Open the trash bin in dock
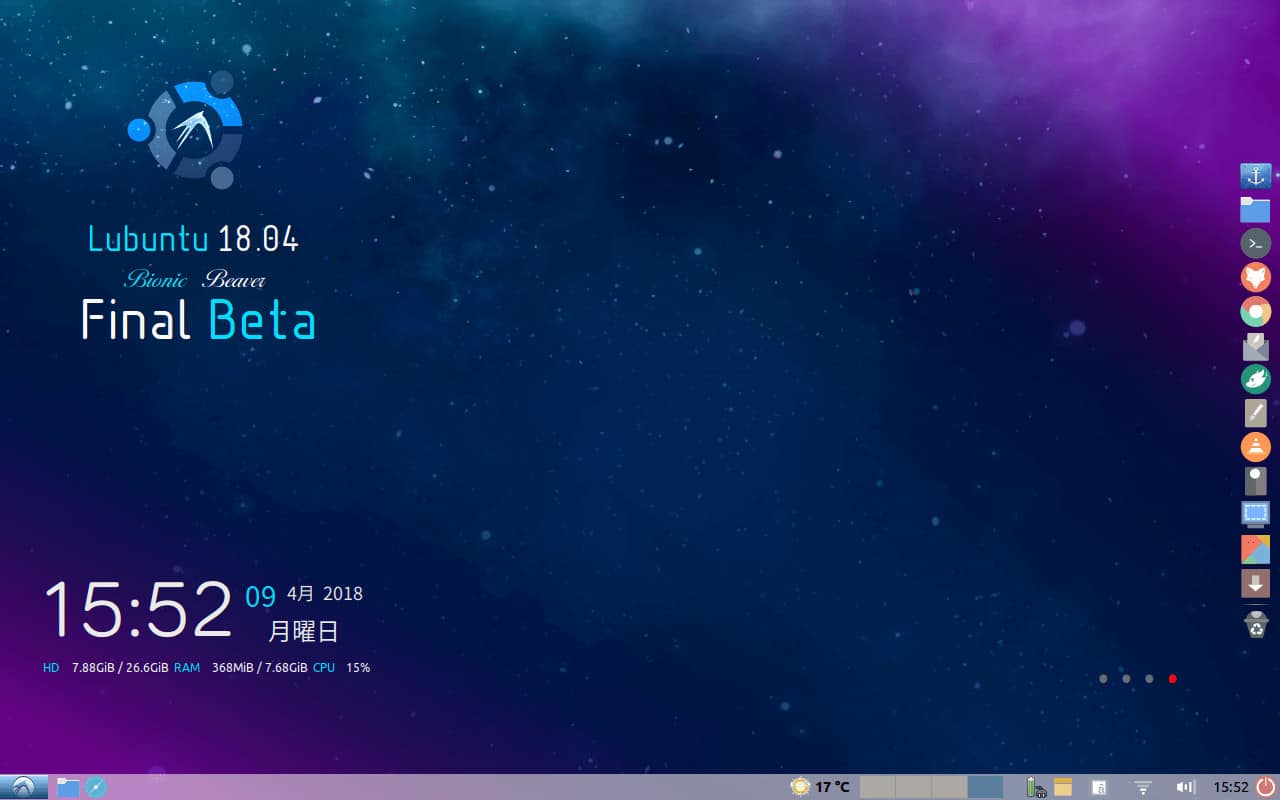 tap(1255, 624)
